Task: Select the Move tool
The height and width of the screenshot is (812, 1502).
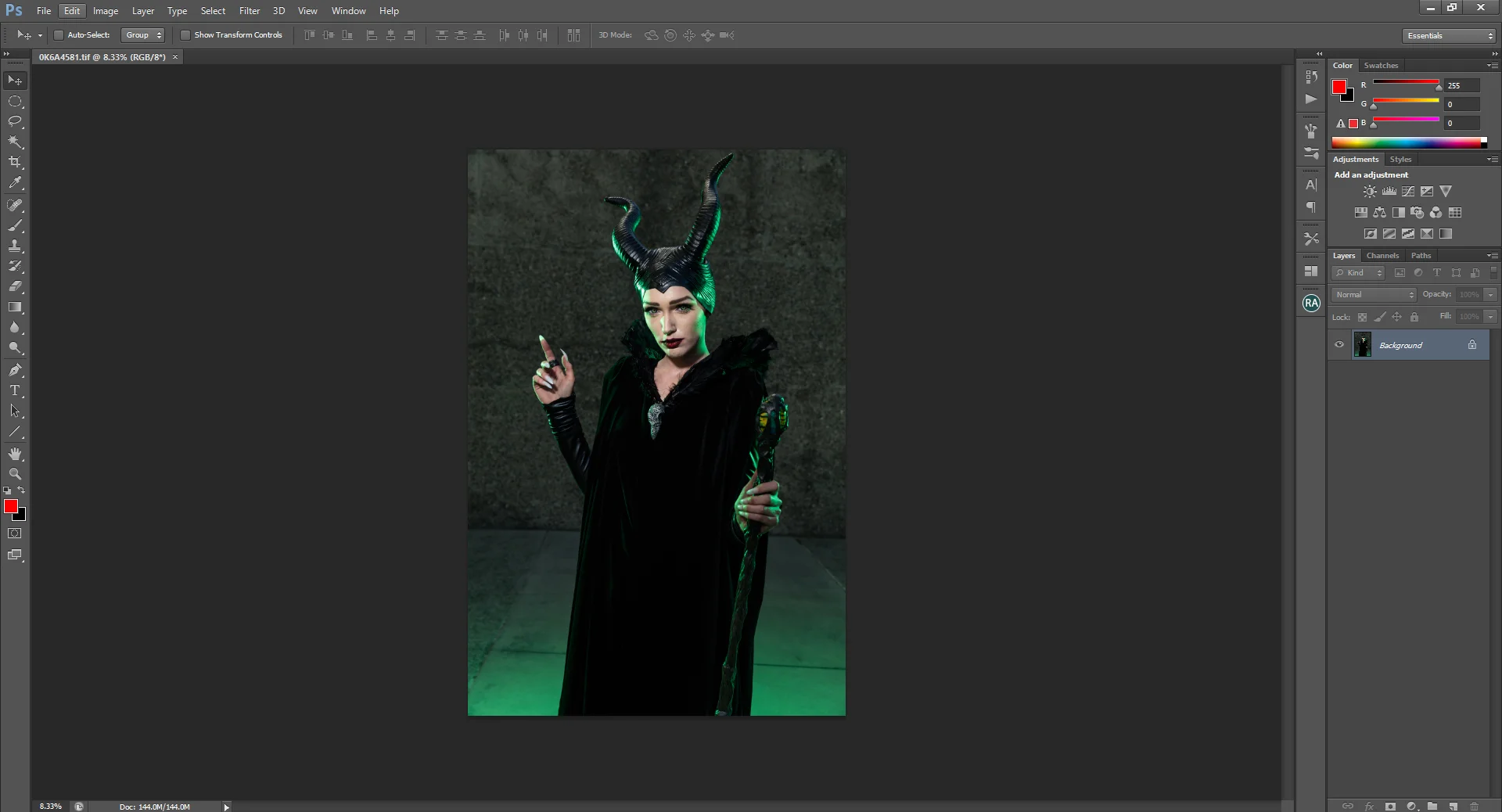Action: 15,81
